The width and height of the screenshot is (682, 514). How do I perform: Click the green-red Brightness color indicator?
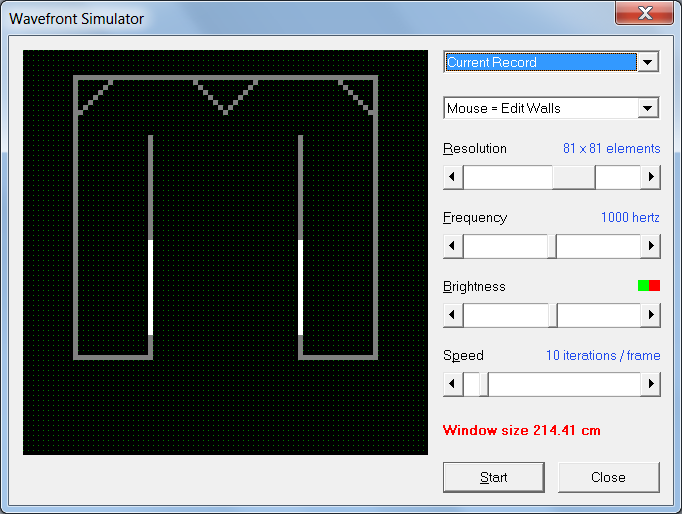pyautogui.click(x=649, y=286)
